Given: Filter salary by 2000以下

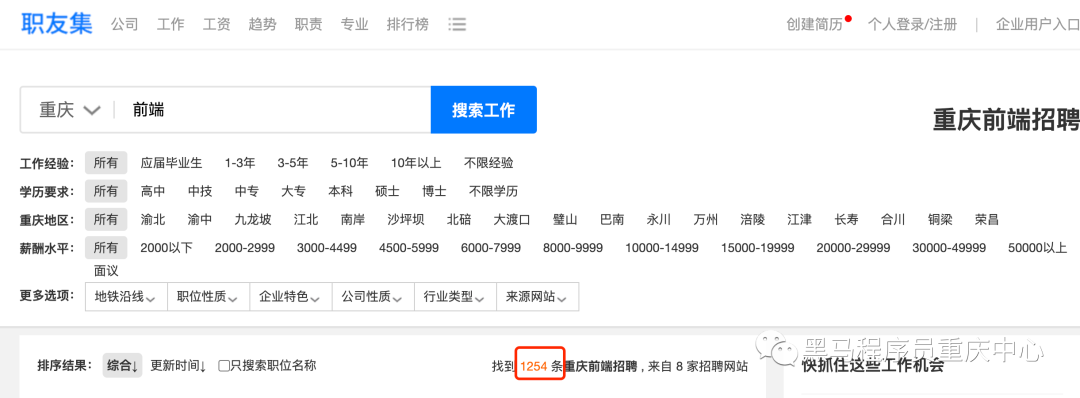Looking at the screenshot, I should tap(166, 247).
